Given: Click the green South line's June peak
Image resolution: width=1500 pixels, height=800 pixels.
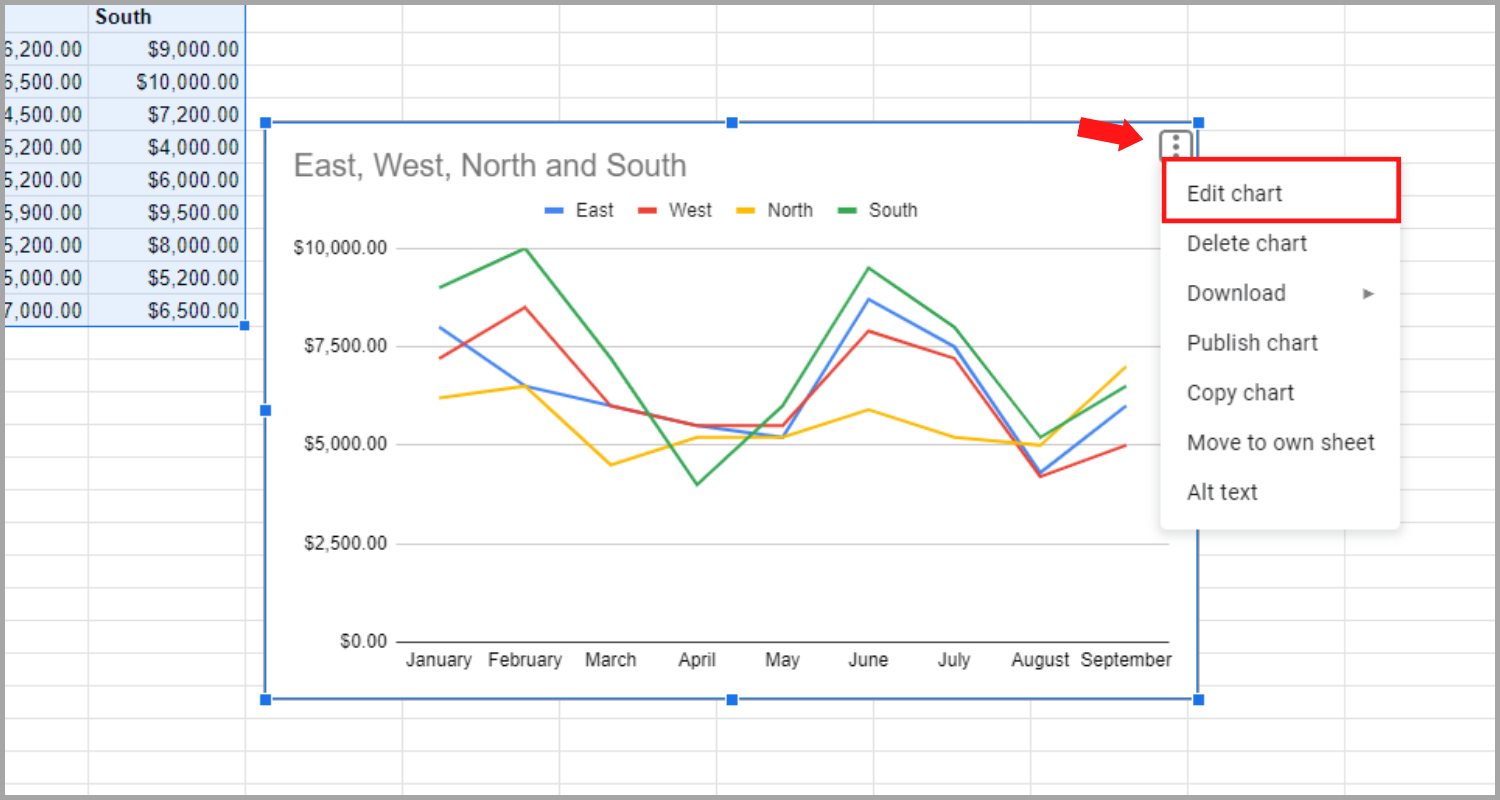Looking at the screenshot, I should point(868,268).
